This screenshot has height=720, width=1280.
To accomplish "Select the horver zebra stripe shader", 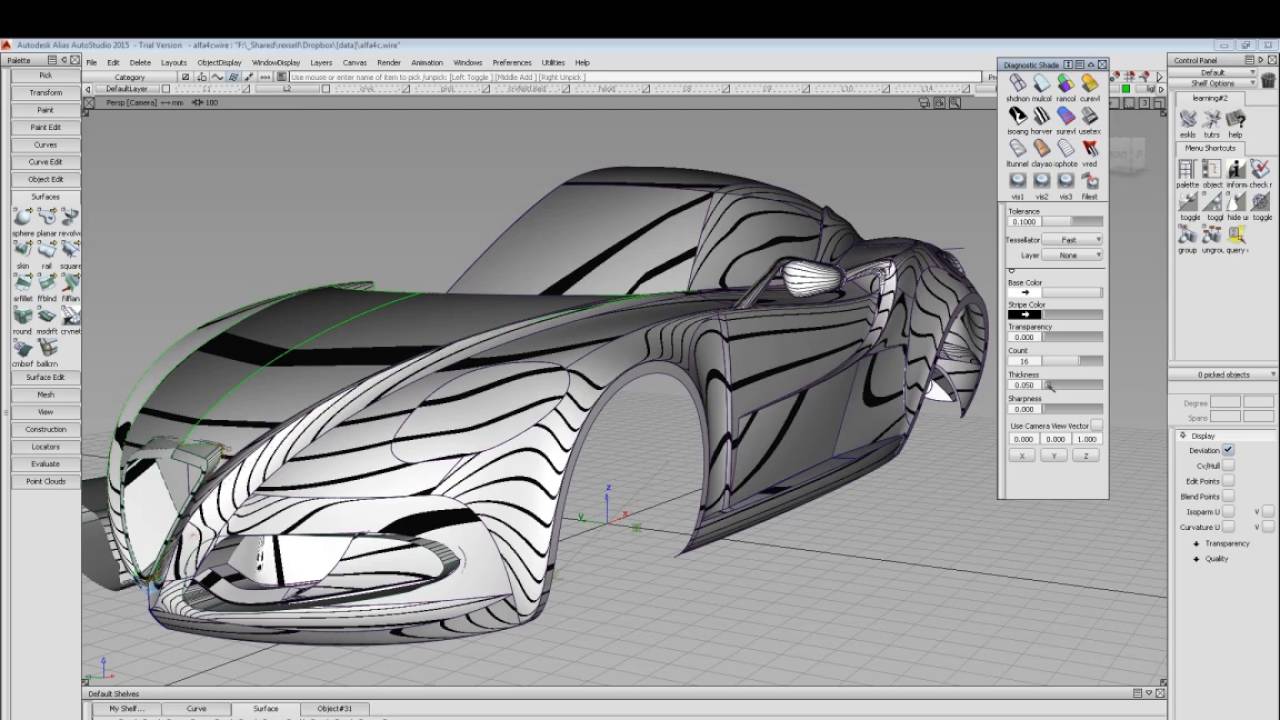I will pyautogui.click(x=1041, y=117).
